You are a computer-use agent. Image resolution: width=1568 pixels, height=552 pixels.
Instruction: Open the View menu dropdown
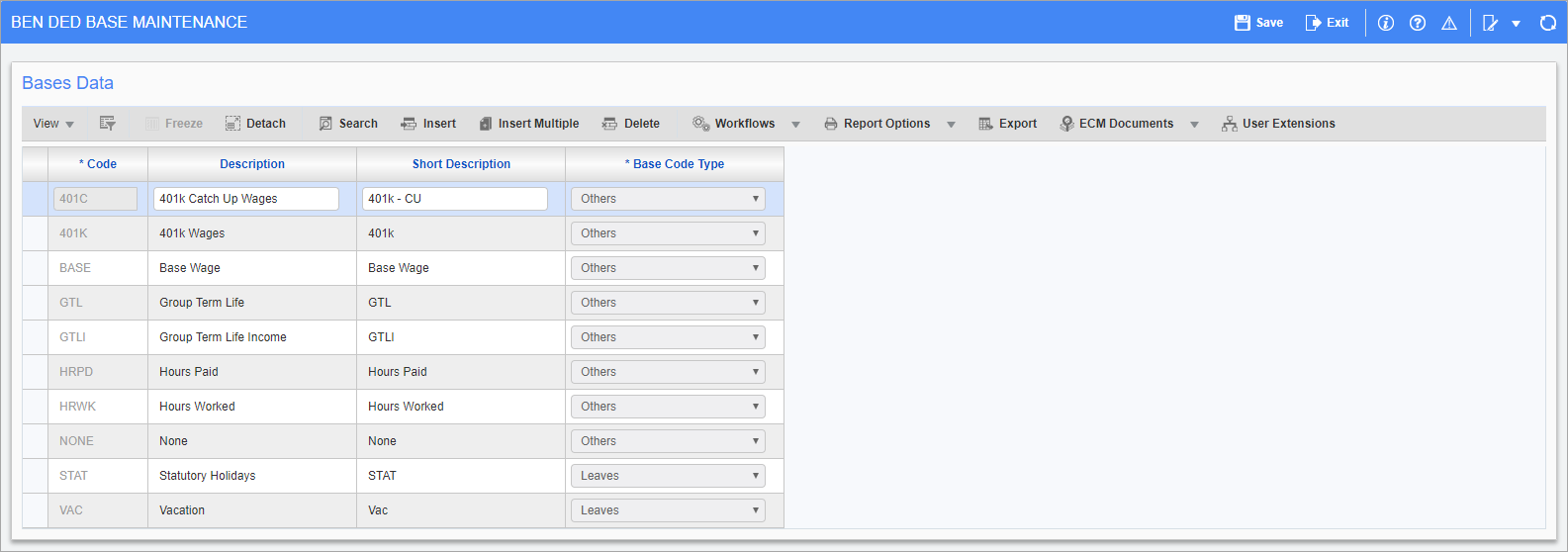53,124
